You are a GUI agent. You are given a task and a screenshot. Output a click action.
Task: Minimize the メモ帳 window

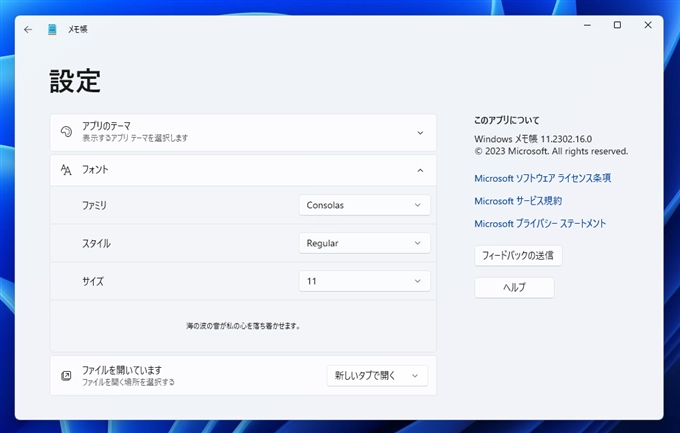tap(587, 26)
